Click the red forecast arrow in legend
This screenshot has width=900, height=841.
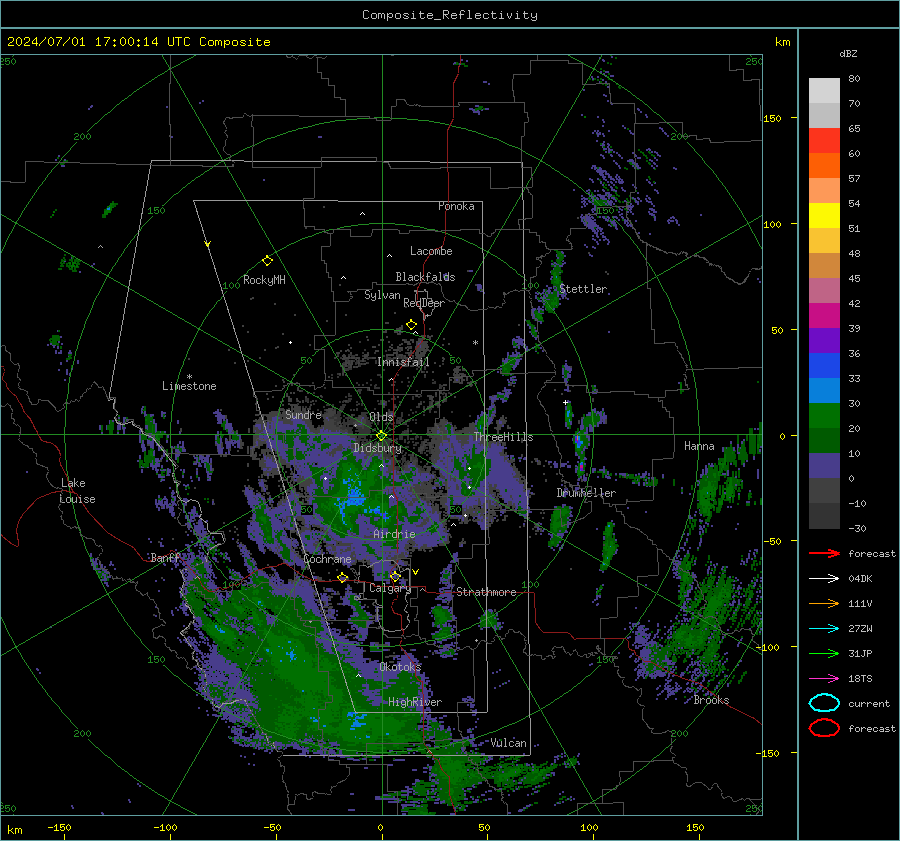tap(824, 553)
